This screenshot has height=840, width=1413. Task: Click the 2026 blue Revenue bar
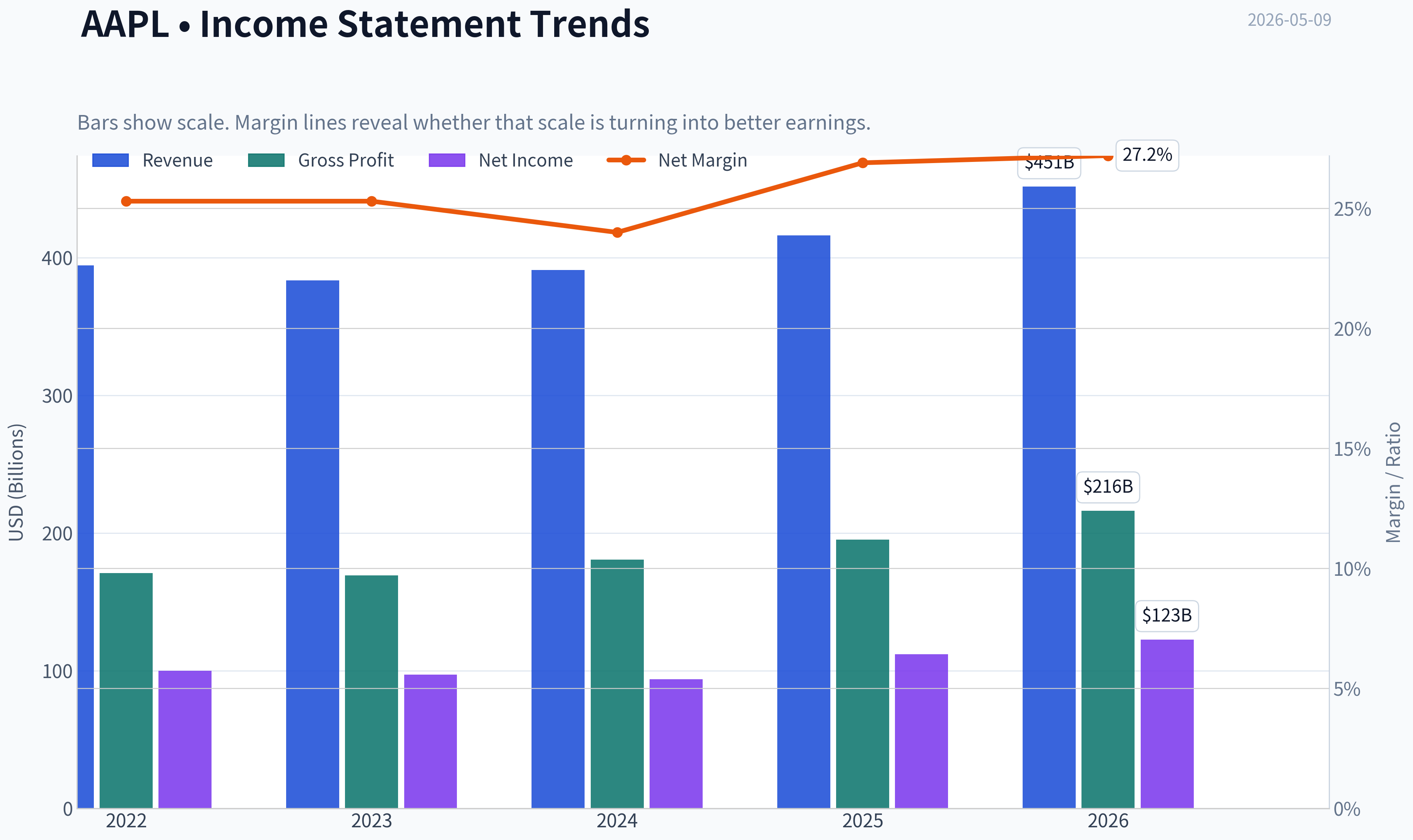pyautogui.click(x=1049, y=497)
